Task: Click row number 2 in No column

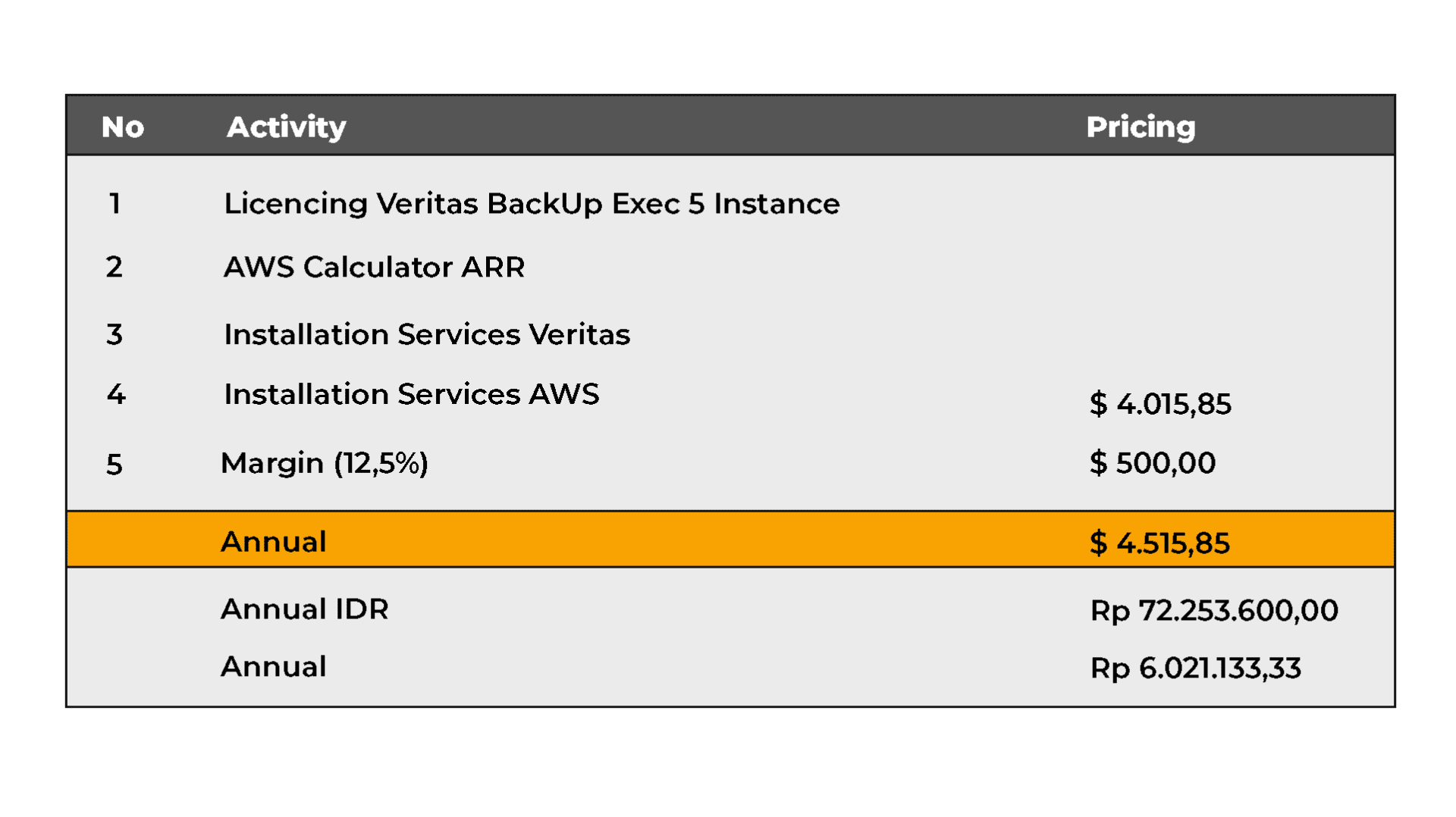Action: coord(115,268)
